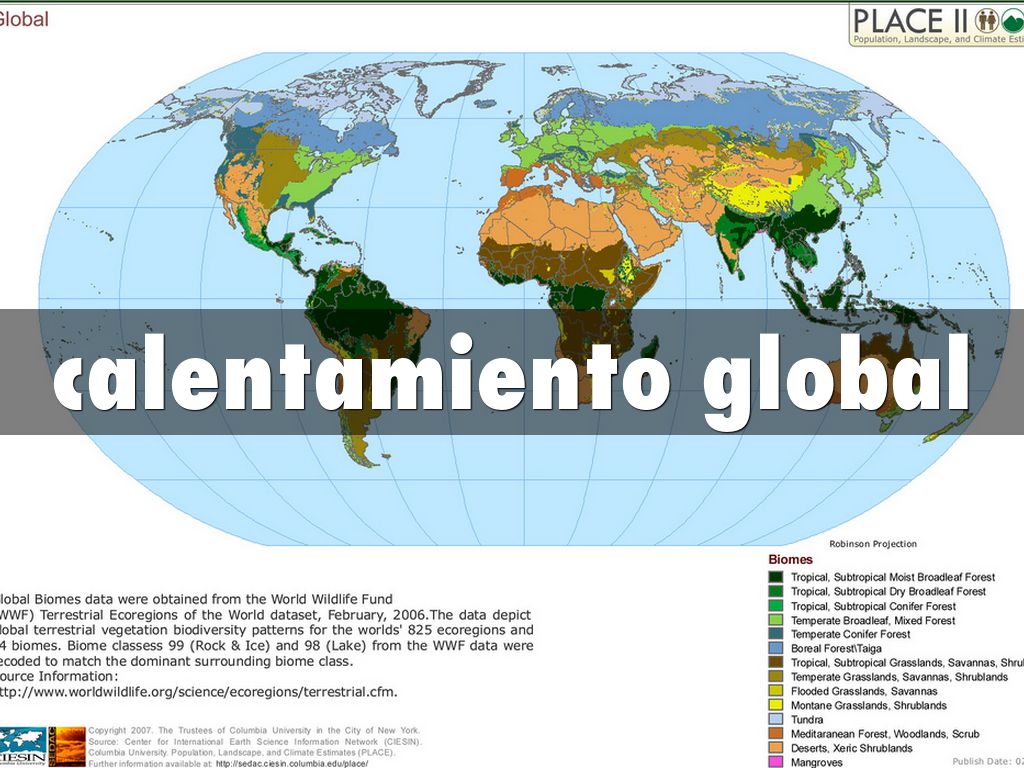Expand the Biomes legend header
The width and height of the screenshot is (1024, 768).
788,559
